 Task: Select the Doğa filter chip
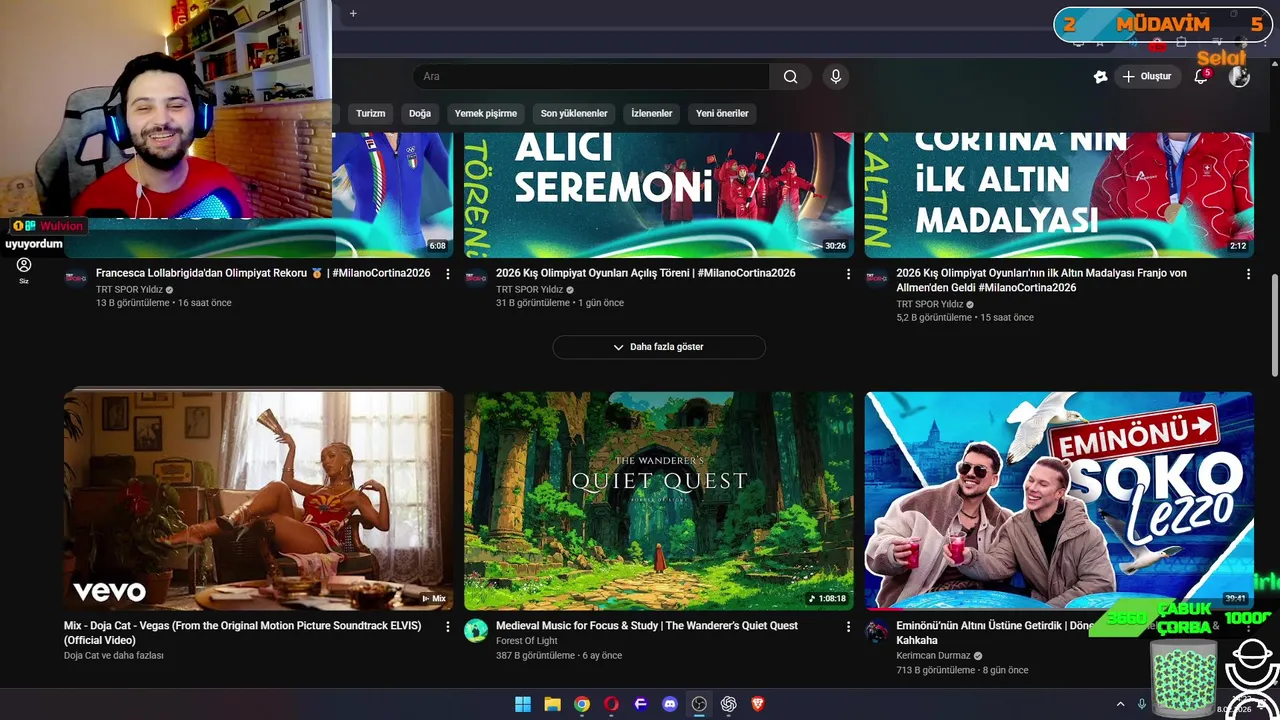click(420, 113)
